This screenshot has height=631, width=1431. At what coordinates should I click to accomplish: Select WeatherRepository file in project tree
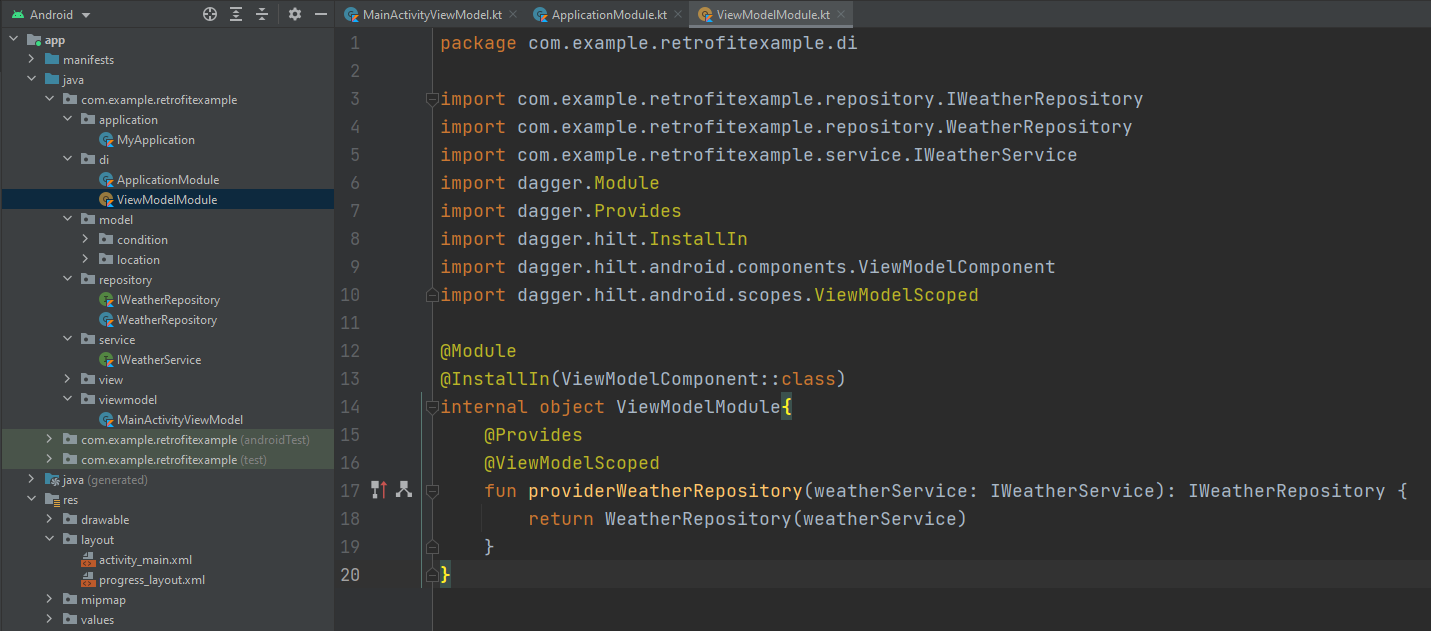click(x=166, y=320)
